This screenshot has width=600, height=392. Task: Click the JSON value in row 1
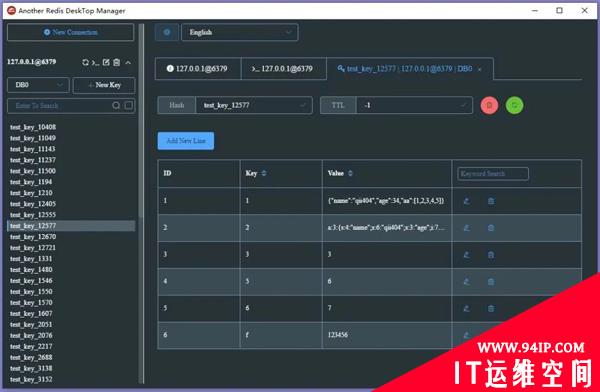click(x=386, y=201)
